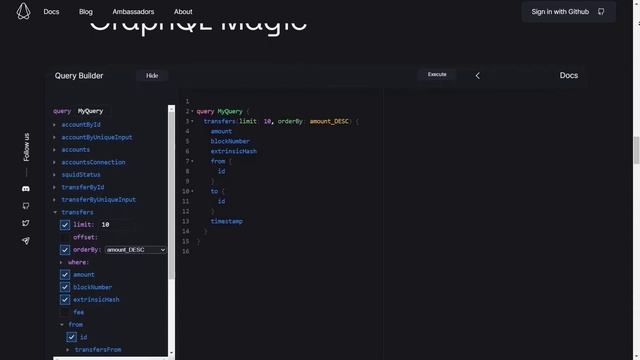Go to Ambassadors in the header
Screen dimensions: 640x360
tap(133, 12)
